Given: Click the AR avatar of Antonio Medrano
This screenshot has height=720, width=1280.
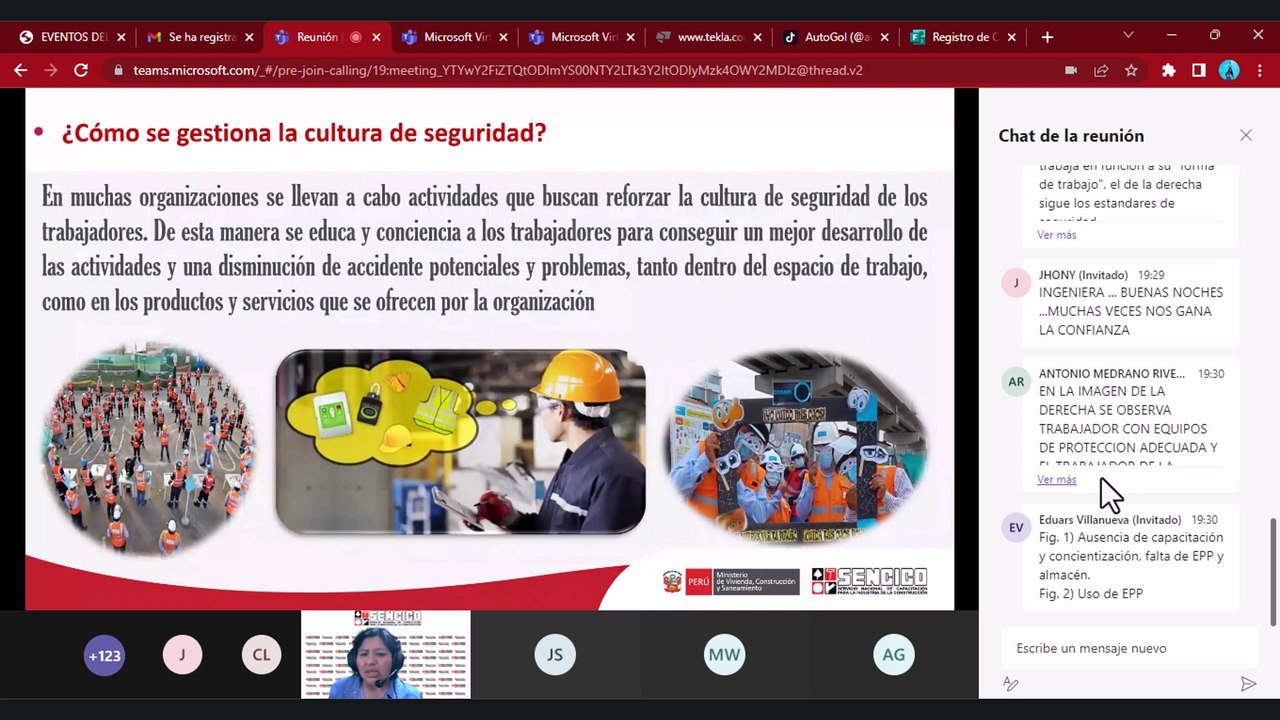Looking at the screenshot, I should point(1016,382).
